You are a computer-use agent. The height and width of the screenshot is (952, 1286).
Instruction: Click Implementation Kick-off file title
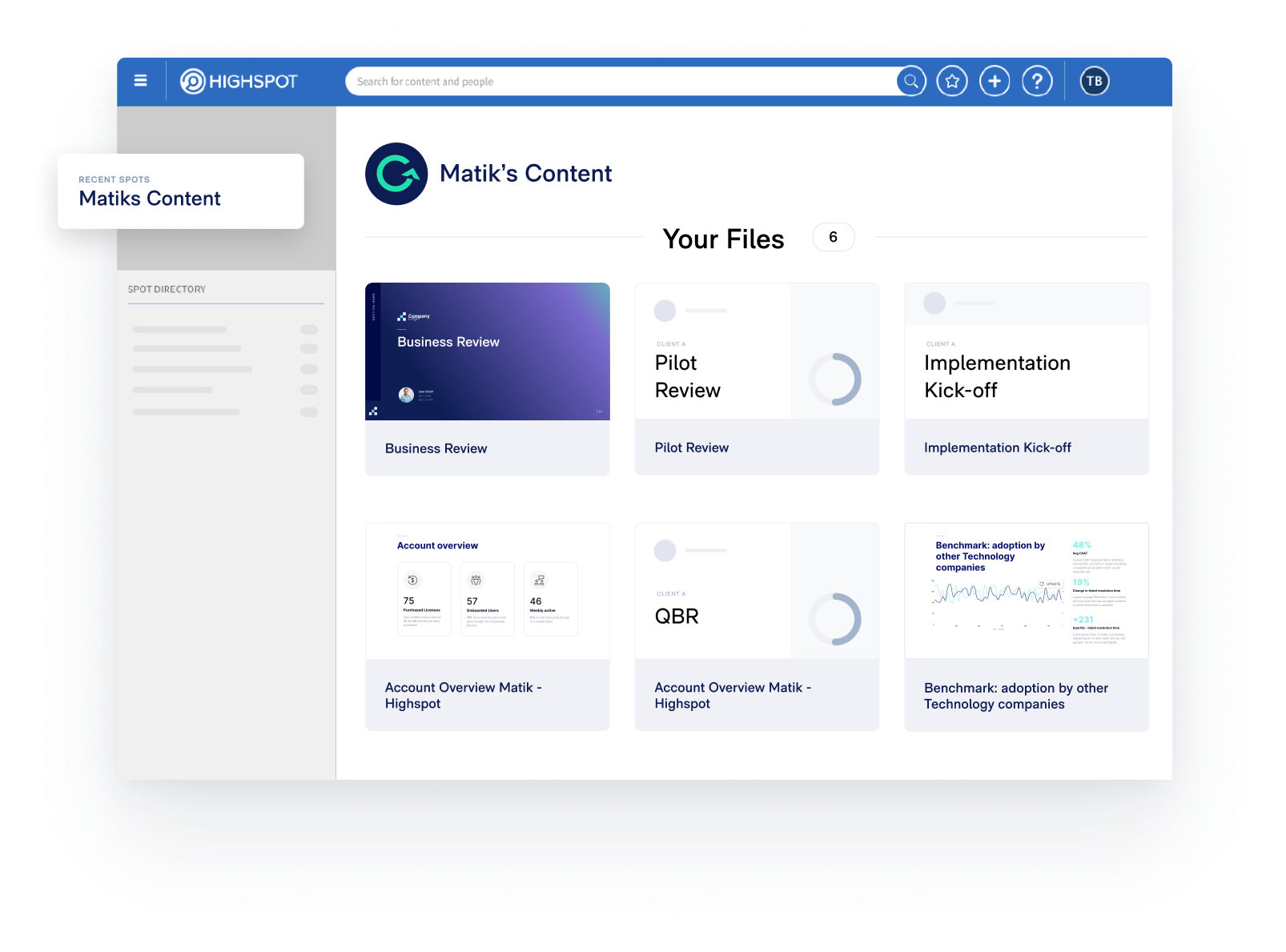click(x=998, y=448)
